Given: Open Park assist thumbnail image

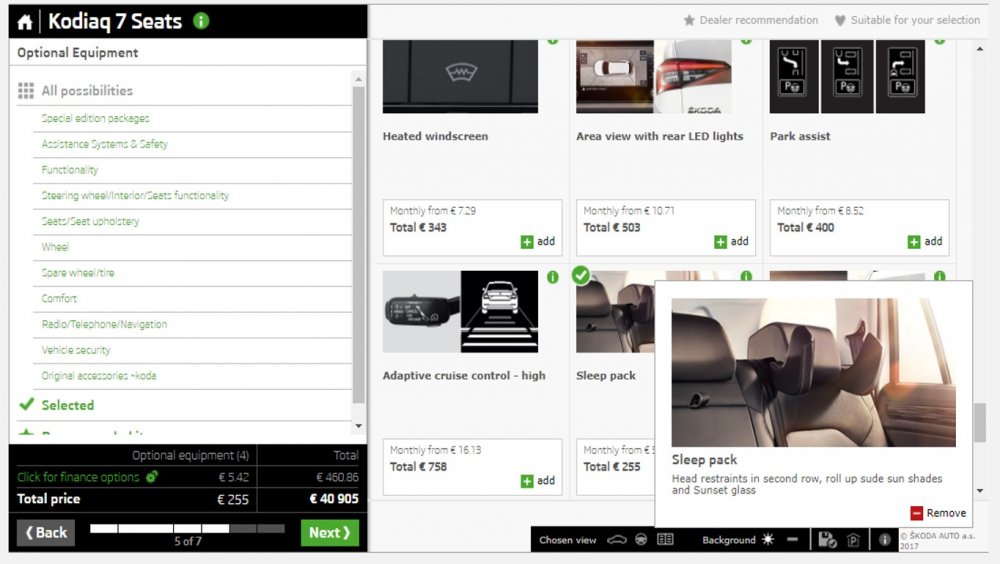Looking at the screenshot, I should pyautogui.click(x=847, y=77).
